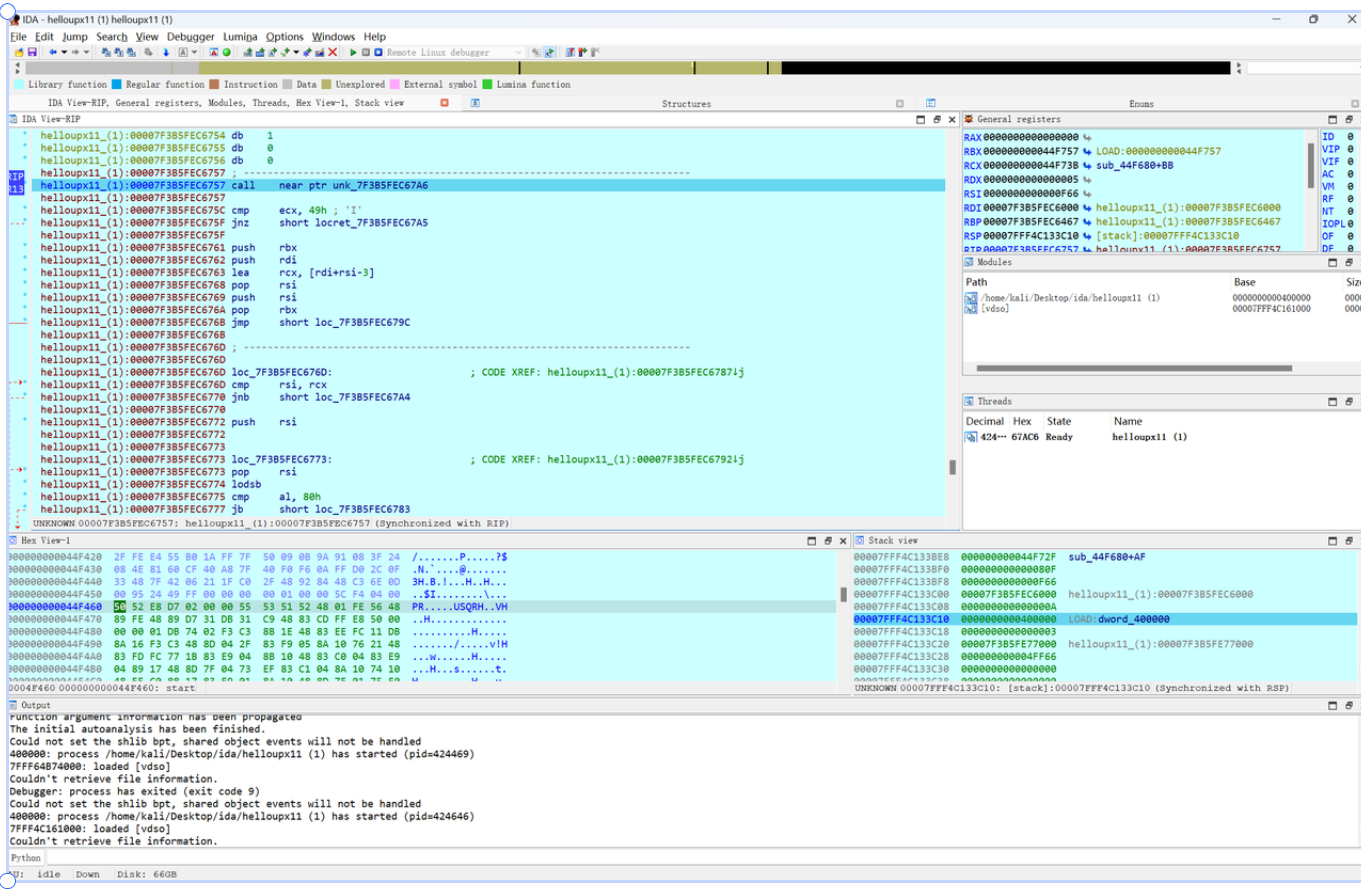Screen dimensions: 1361x893
Task: Click the red X icon in debugger toolbar
Action: [332, 52]
